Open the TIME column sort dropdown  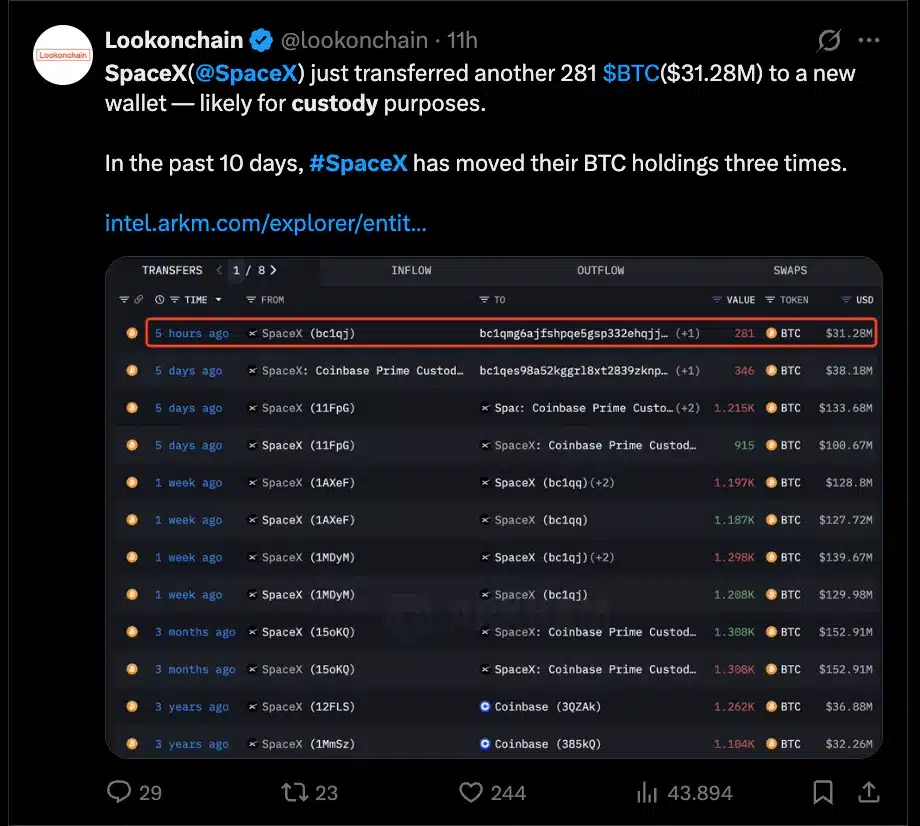pyautogui.click(x=218, y=300)
